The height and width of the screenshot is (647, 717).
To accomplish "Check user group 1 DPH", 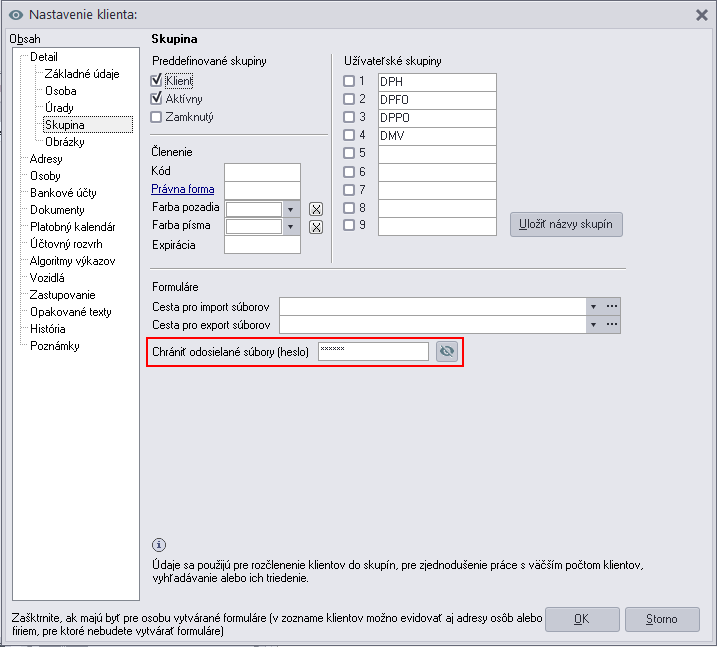I will click(349, 81).
